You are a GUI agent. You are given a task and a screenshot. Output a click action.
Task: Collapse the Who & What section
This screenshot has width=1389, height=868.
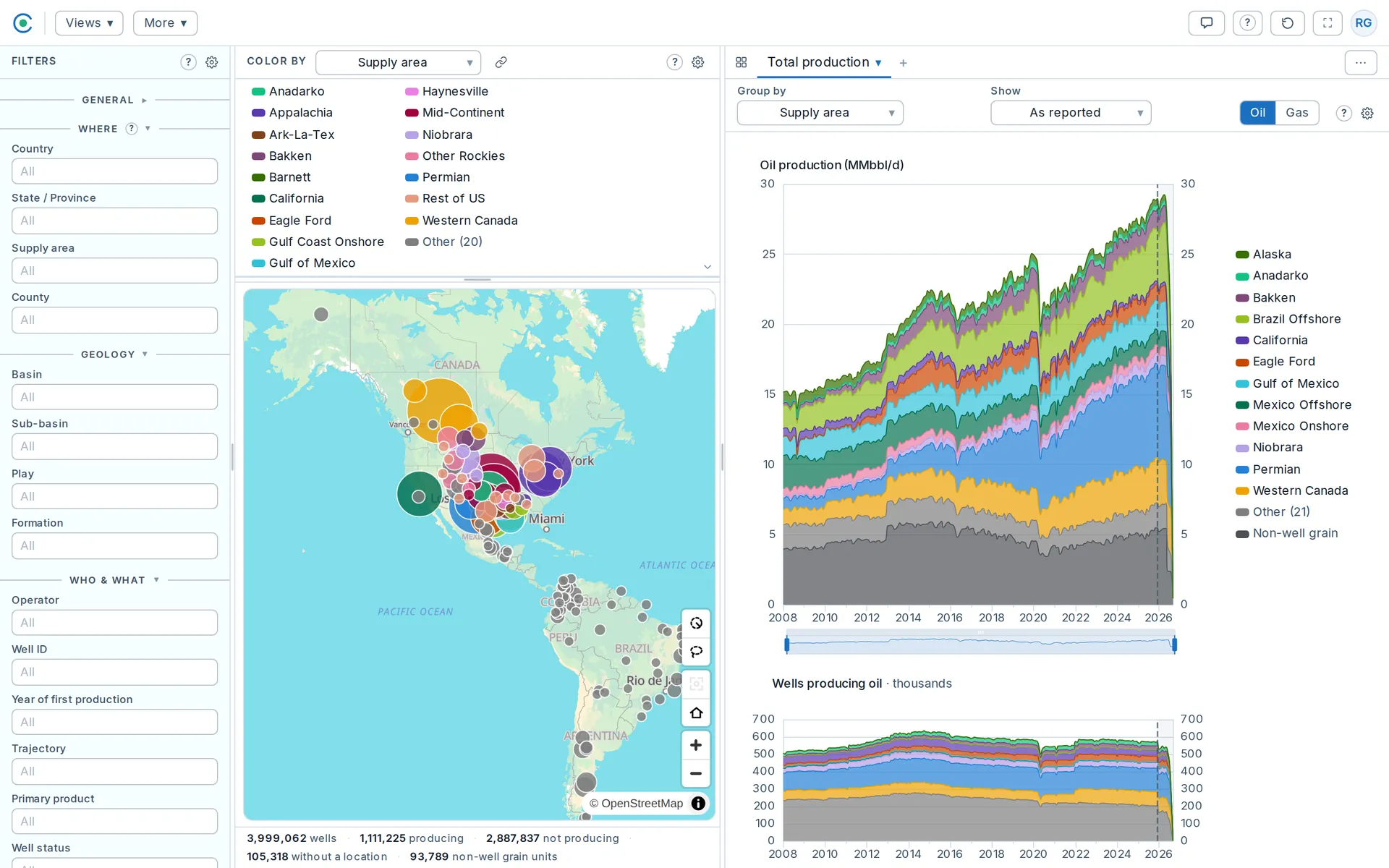pos(114,580)
